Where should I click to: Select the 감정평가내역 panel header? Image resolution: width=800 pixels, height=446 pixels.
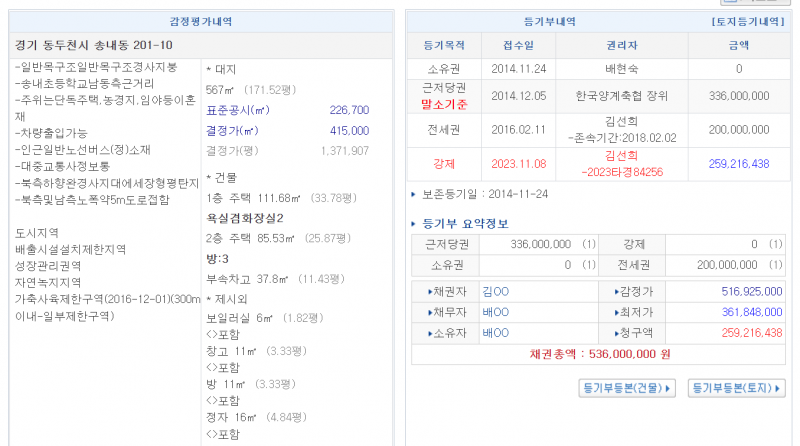(x=201, y=21)
